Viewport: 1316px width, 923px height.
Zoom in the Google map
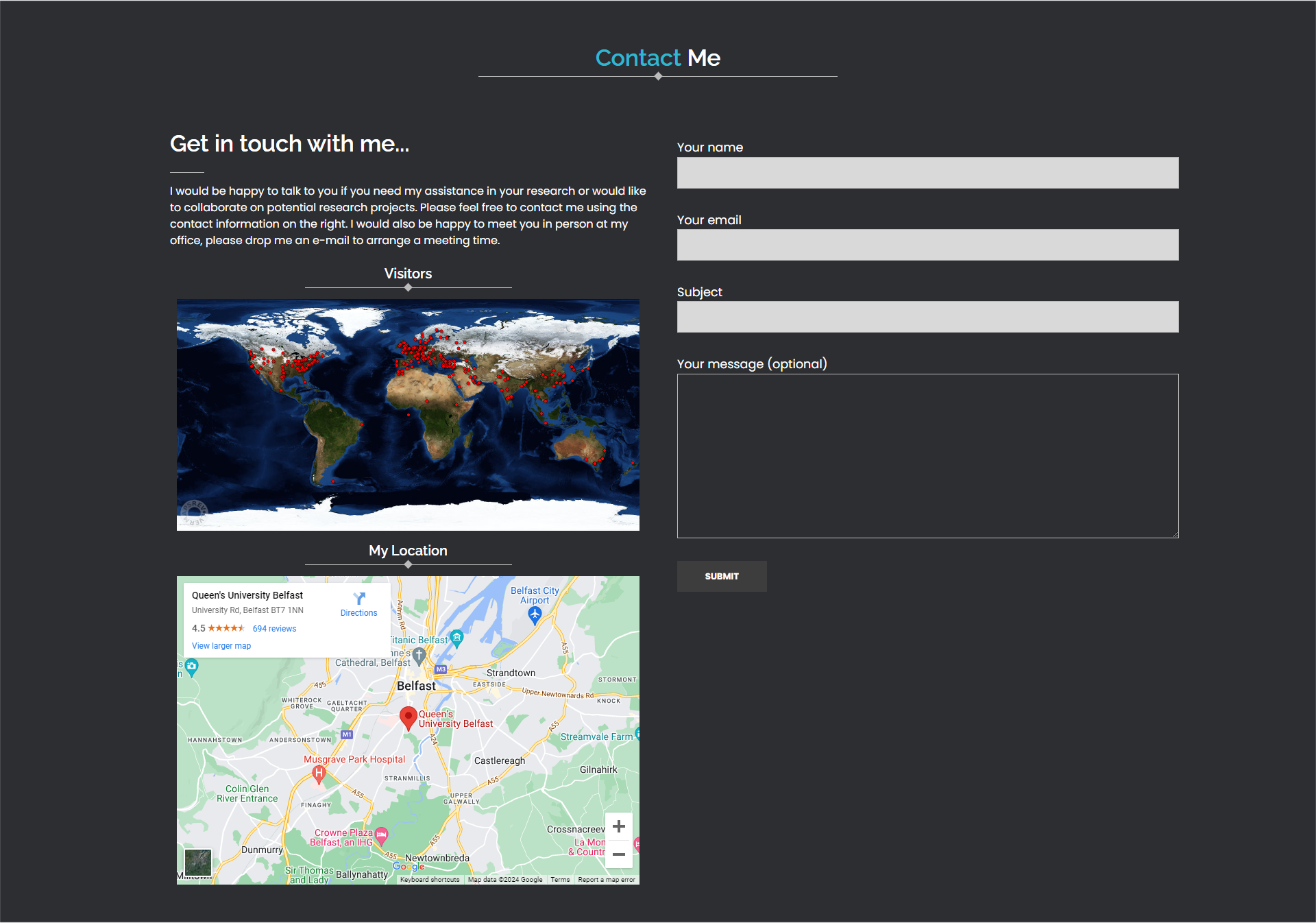[x=618, y=826]
